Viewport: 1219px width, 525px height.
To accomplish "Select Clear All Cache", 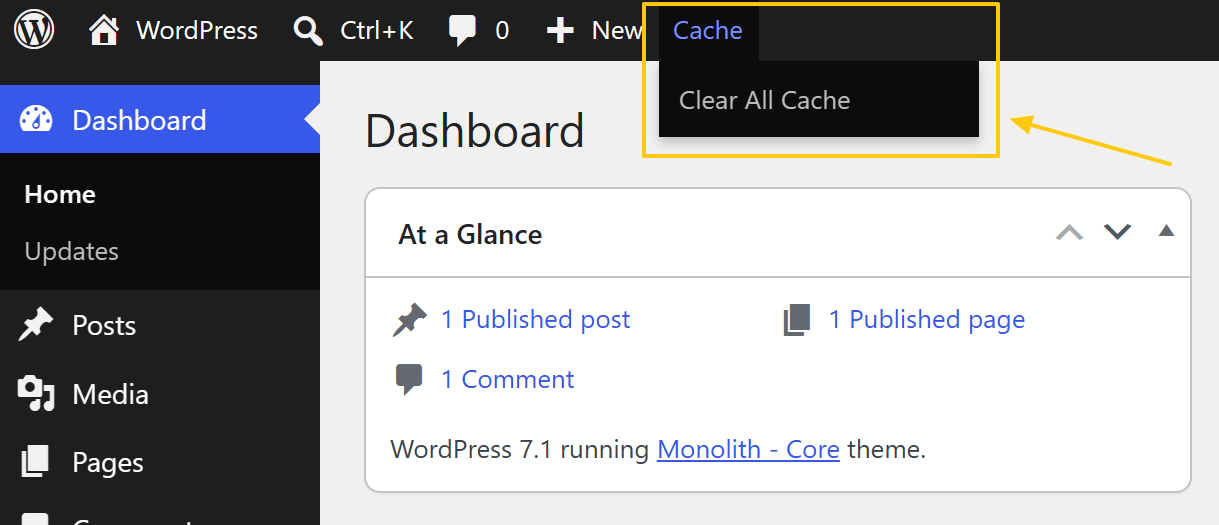I will (764, 100).
